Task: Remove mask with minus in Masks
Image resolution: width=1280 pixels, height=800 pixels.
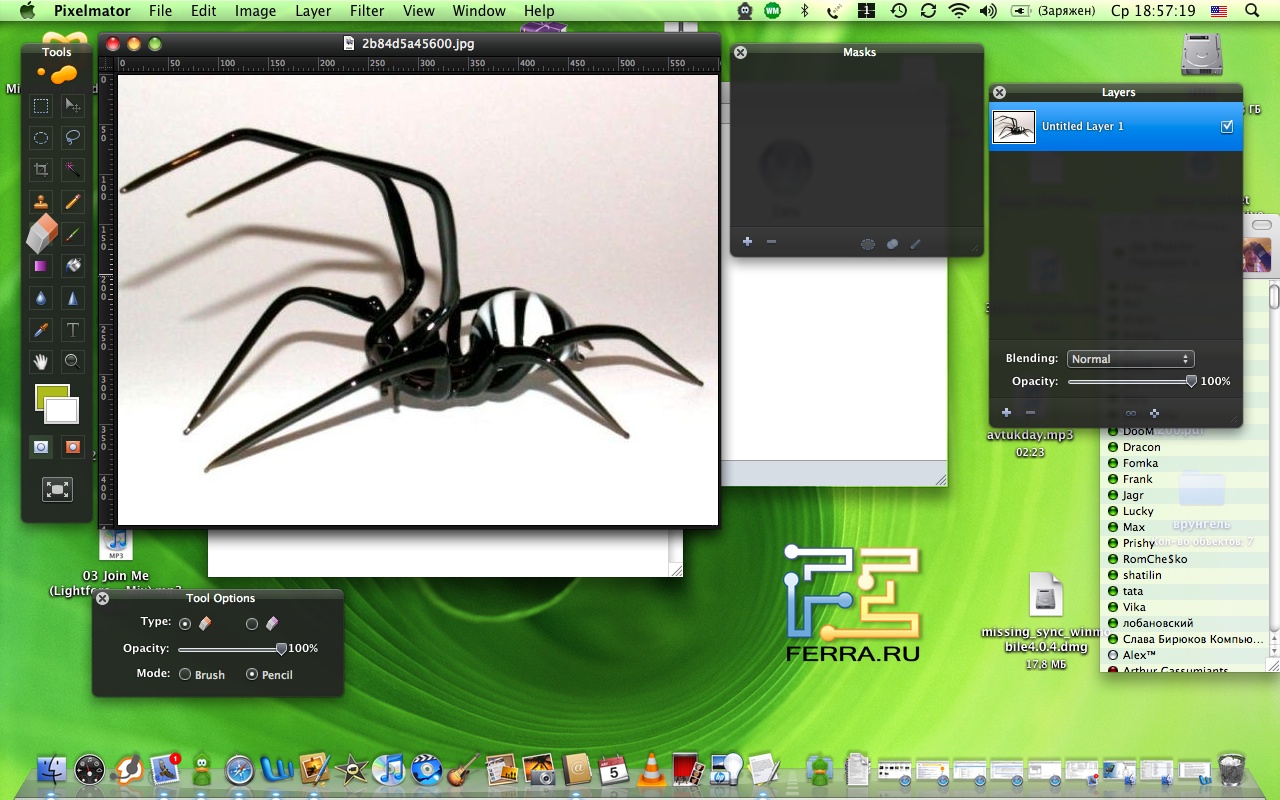Action: point(771,242)
